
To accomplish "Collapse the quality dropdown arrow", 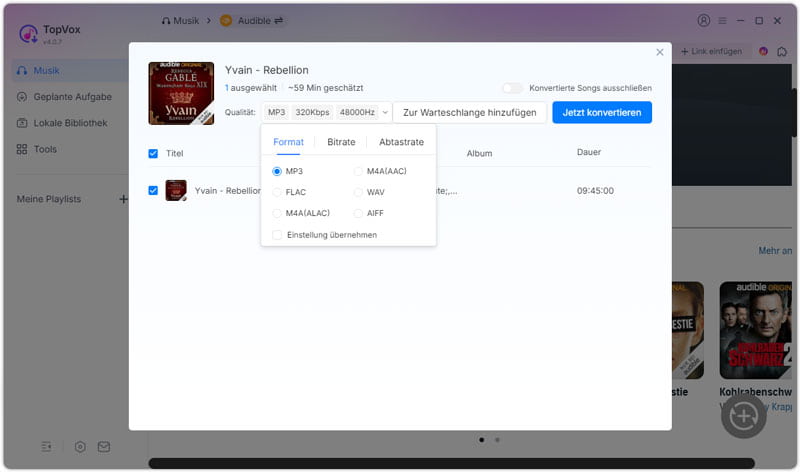I will tap(386, 112).
